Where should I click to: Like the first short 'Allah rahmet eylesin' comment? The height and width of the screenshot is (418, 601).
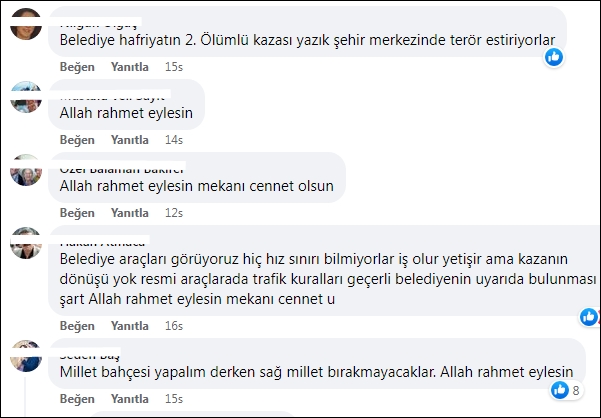77,140
